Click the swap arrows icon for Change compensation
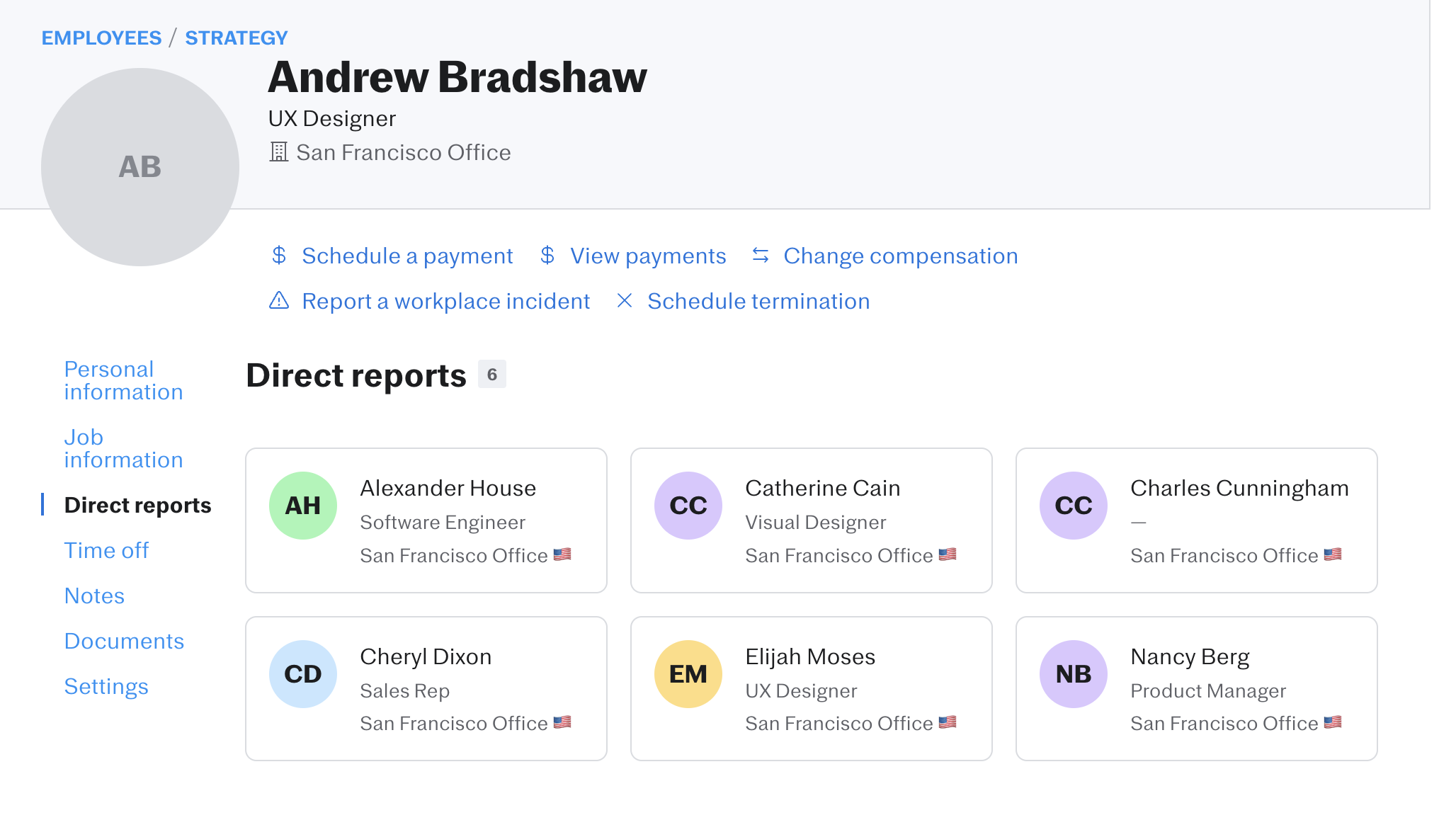Screen dimensions: 1456x820 [x=761, y=256]
